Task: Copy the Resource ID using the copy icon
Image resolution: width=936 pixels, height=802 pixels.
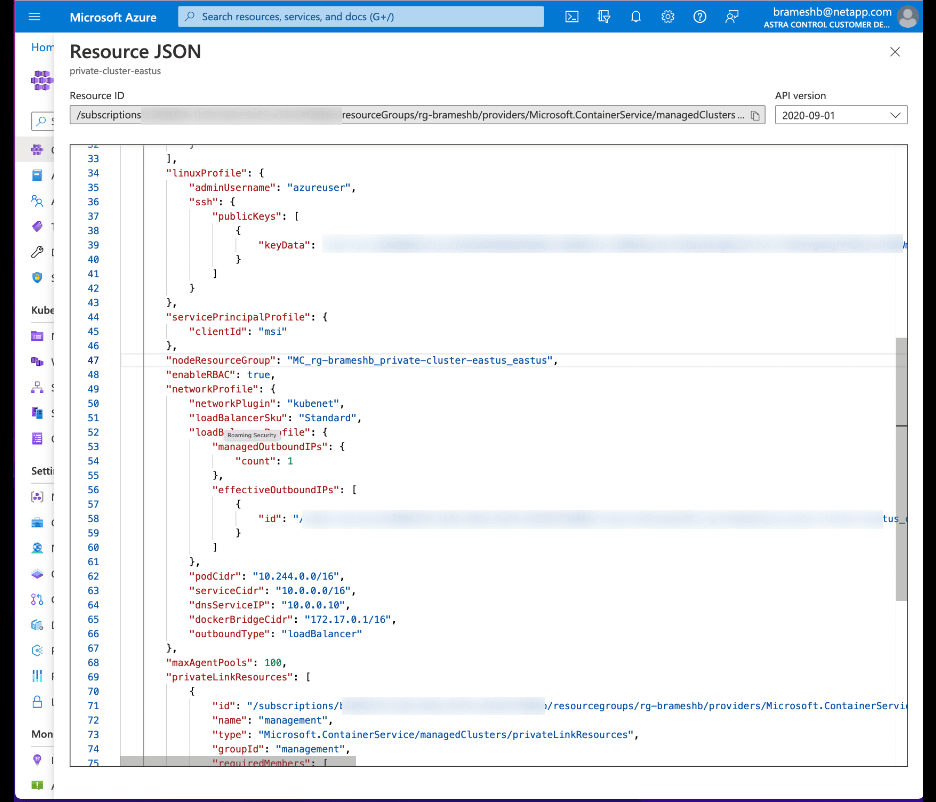Action: tap(755, 115)
